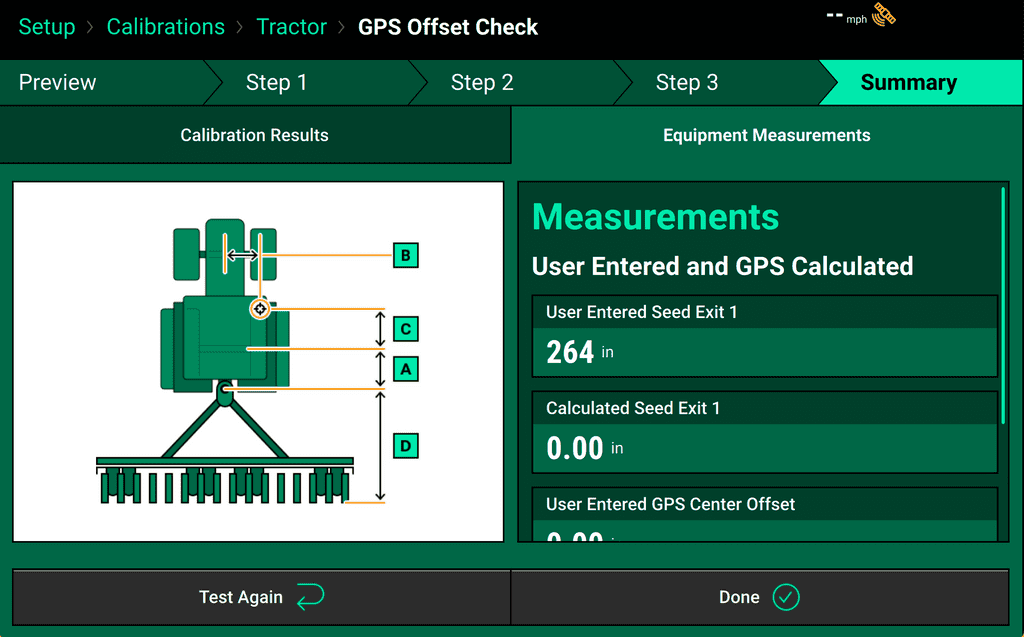Select the A measurement label in diagram
The width and height of the screenshot is (1024, 637).
click(405, 369)
